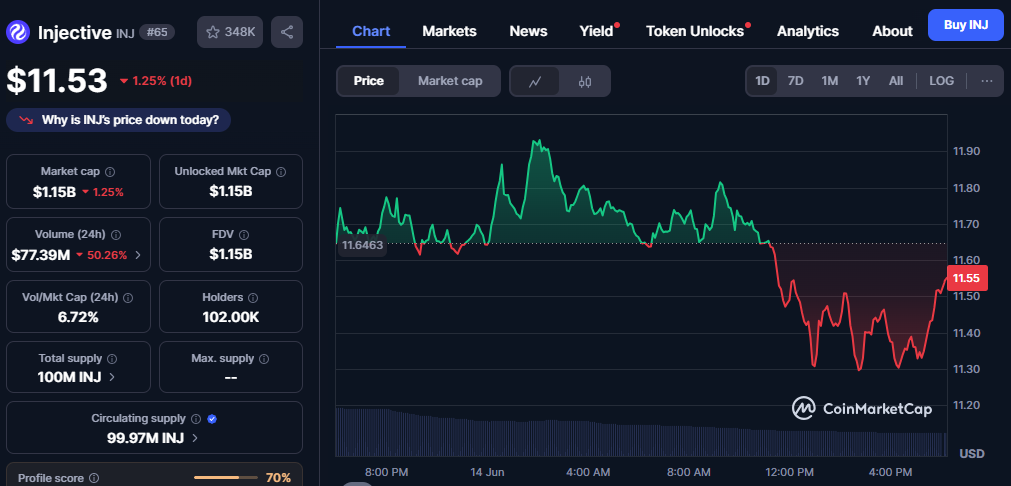Open the Analytics tab

point(808,31)
